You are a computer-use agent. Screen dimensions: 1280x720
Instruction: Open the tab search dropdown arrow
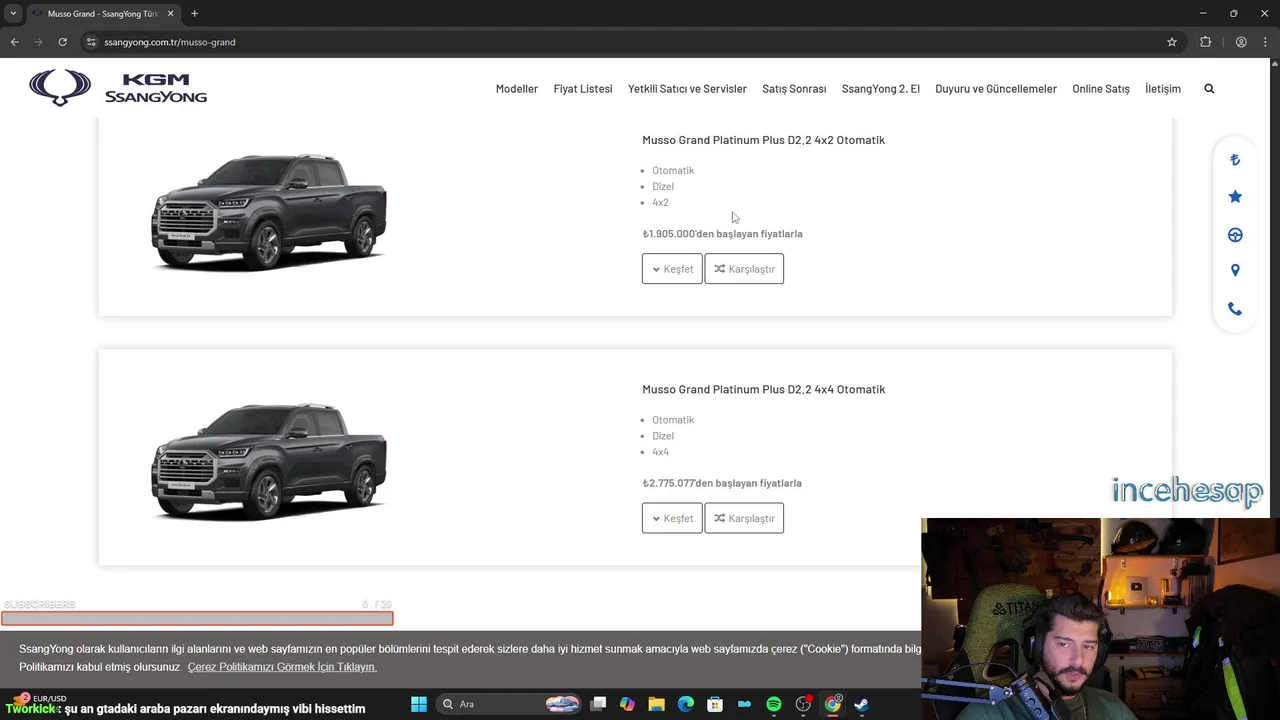click(13, 14)
